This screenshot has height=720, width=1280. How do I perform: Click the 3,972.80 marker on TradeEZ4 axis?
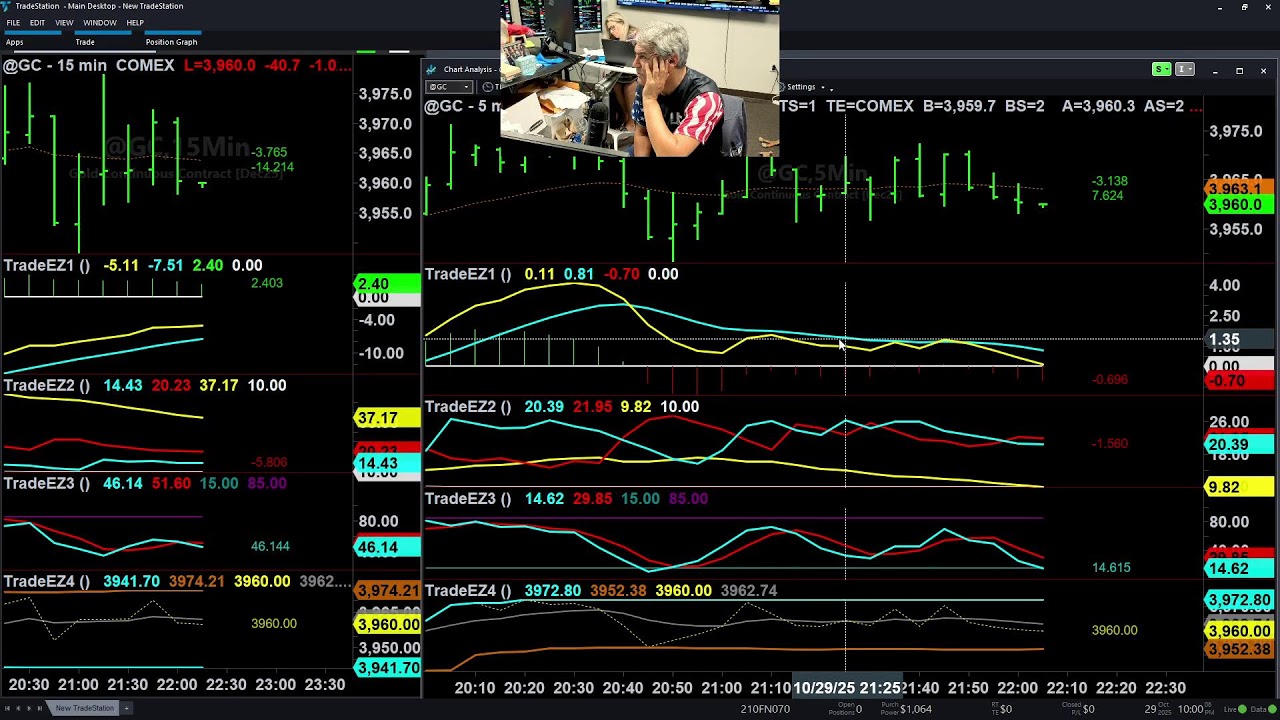1239,601
